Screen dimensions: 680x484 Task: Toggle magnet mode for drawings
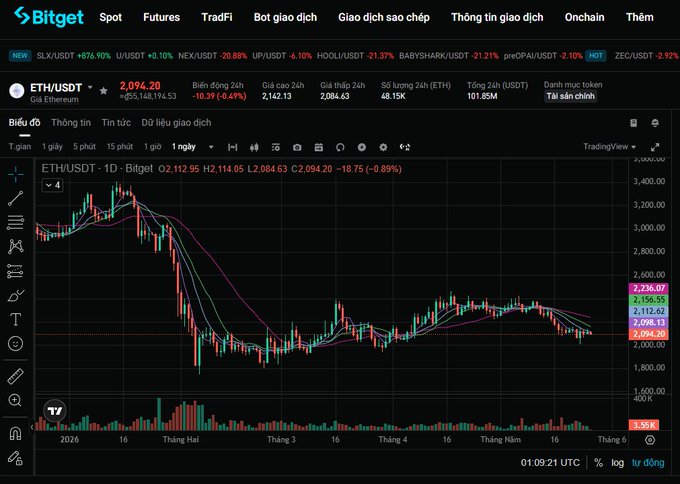point(16,433)
